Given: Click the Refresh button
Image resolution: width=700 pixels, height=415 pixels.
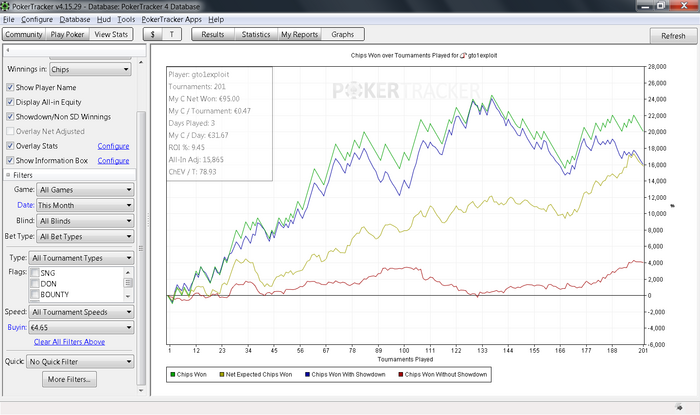Looking at the screenshot, I should [x=673, y=36].
